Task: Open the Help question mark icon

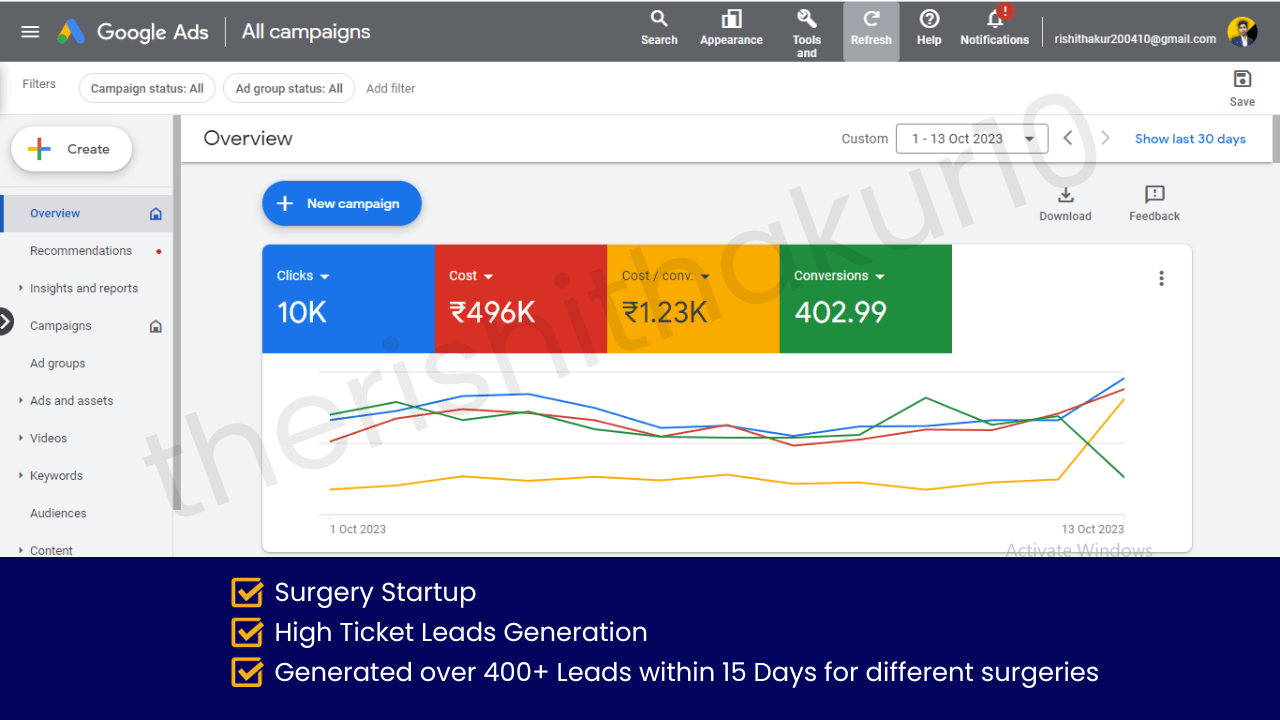Action: pos(929,20)
